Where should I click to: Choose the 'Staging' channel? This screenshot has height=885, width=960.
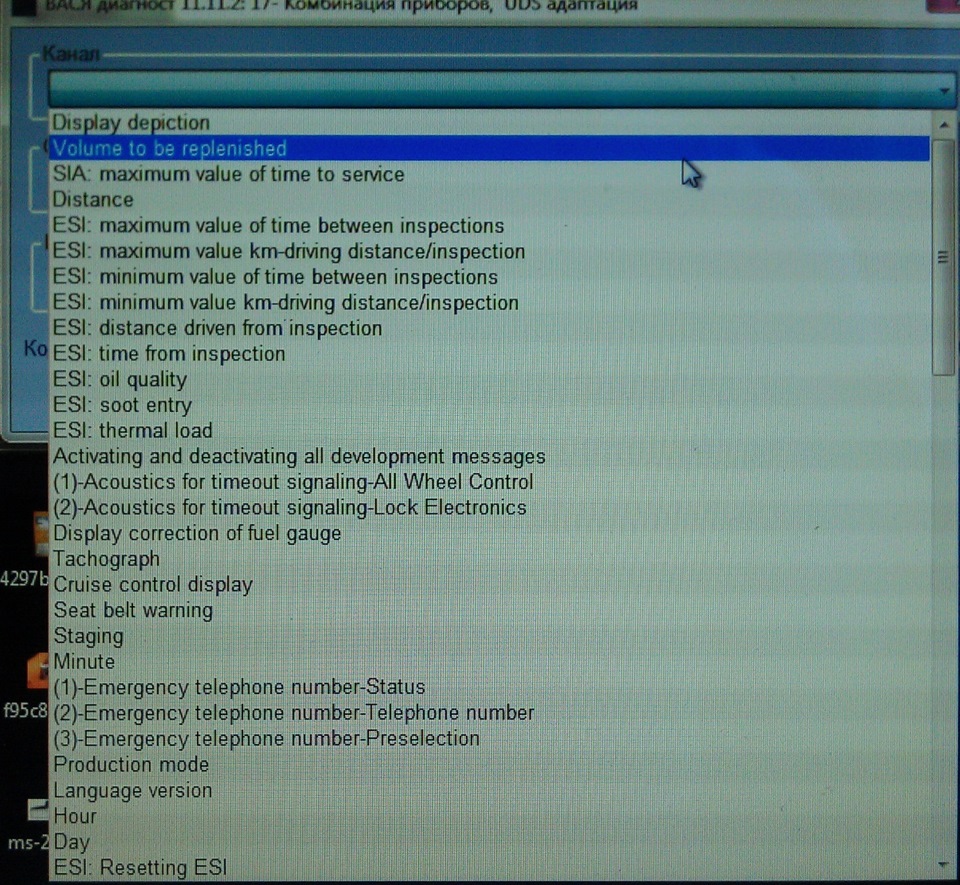point(490,637)
